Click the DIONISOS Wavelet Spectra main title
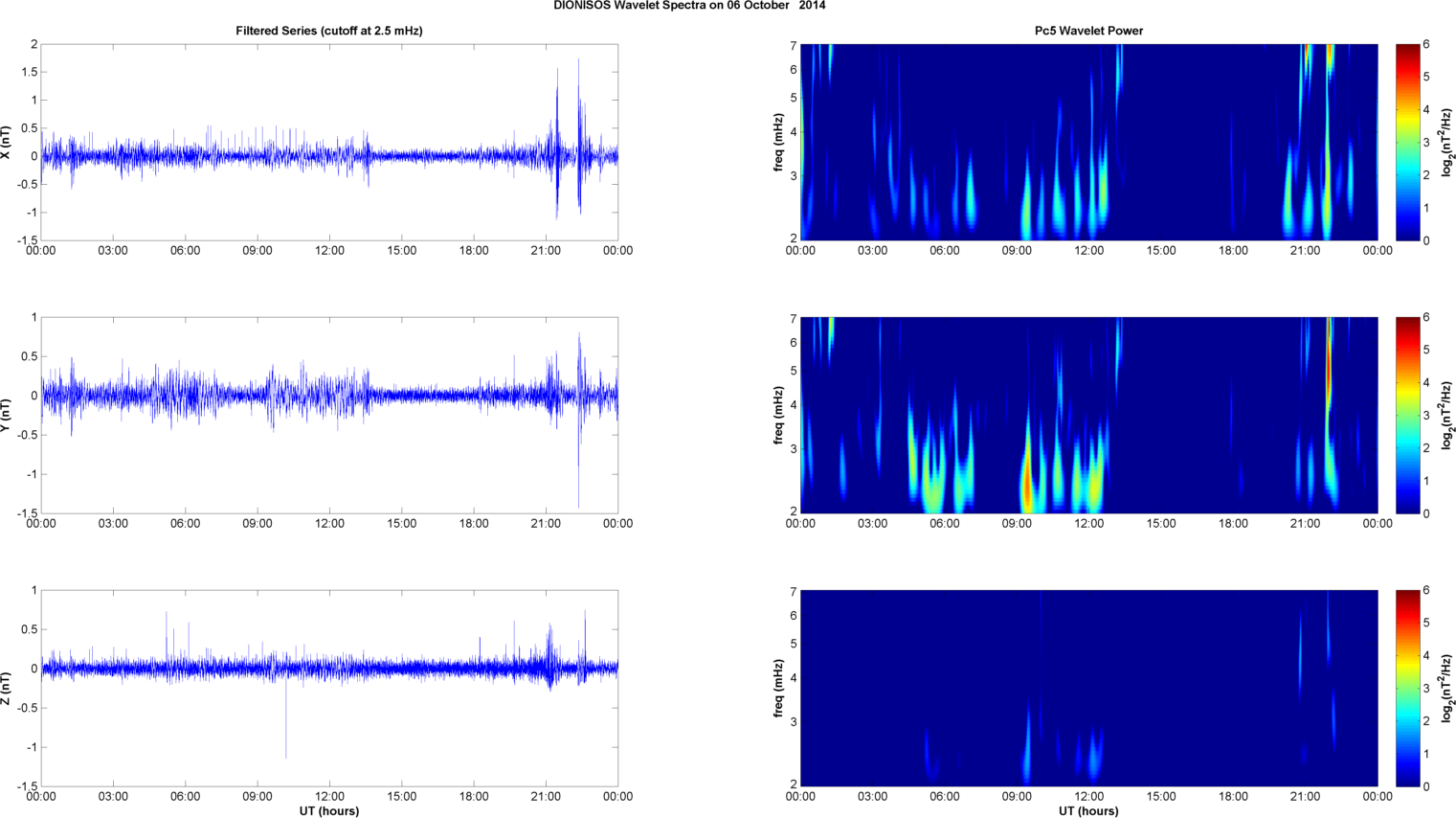Screen dimensions: 1456x818 point(689,6)
